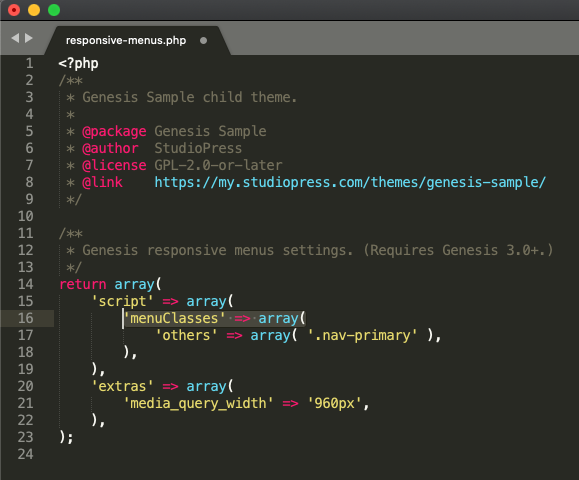
Task: Click the 'array(' after return on line 14
Action: pos(138,285)
